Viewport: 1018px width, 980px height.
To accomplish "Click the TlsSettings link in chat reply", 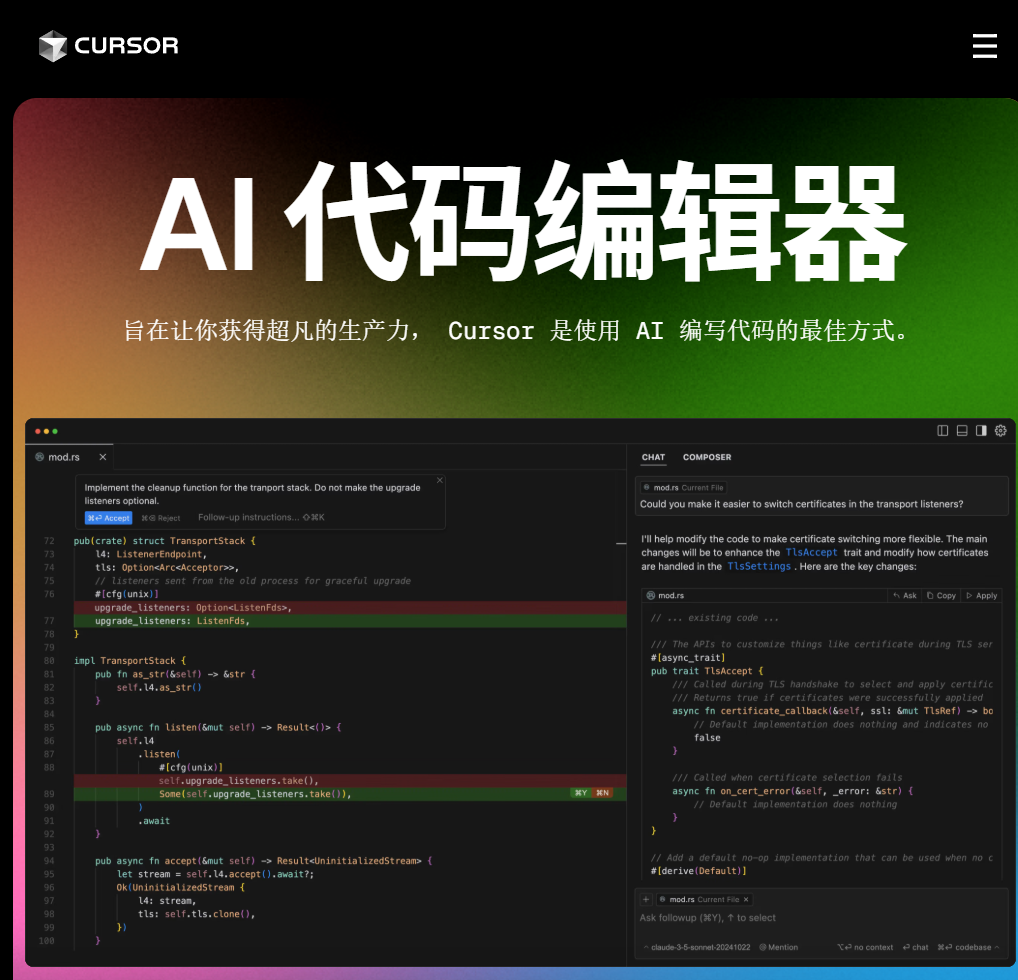I will (x=759, y=566).
